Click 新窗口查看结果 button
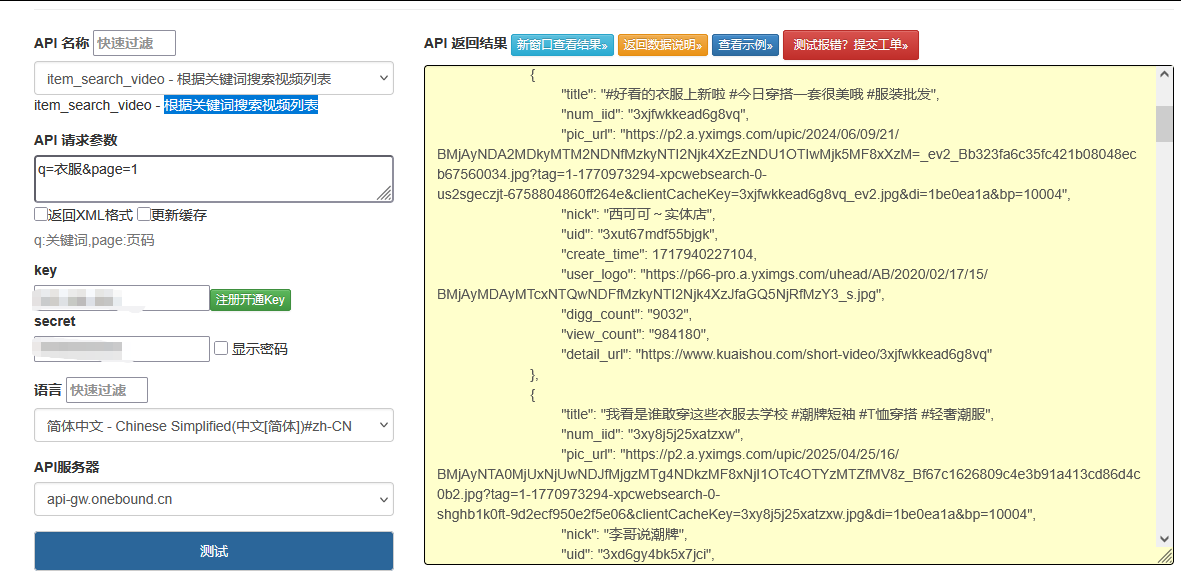Viewport: 1181px width, 587px height. [x=563, y=45]
